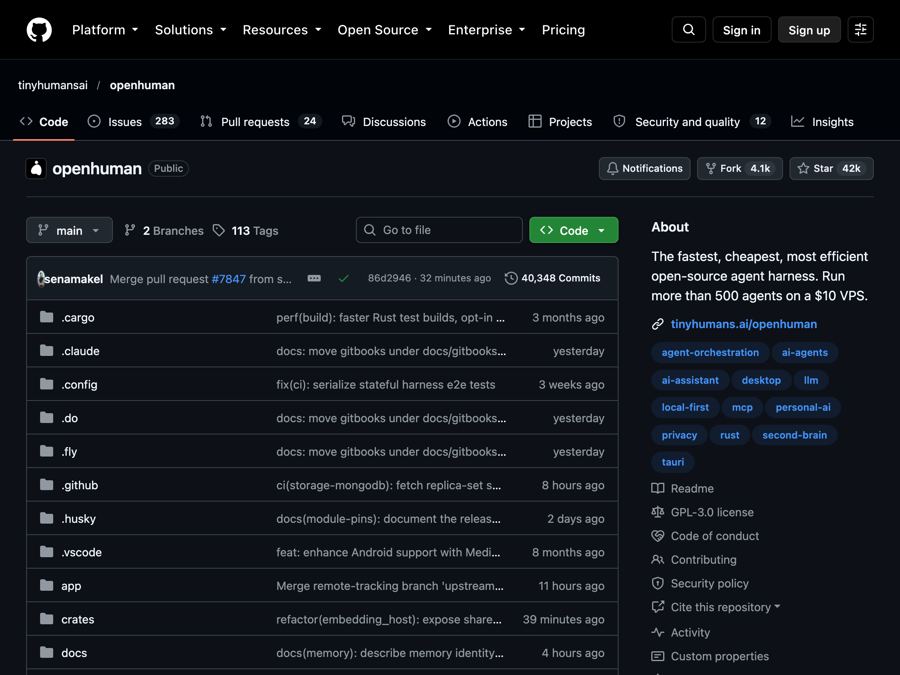Screen dimensions: 900x675
Task: Open the second-brain topic tag
Action: [794, 435]
